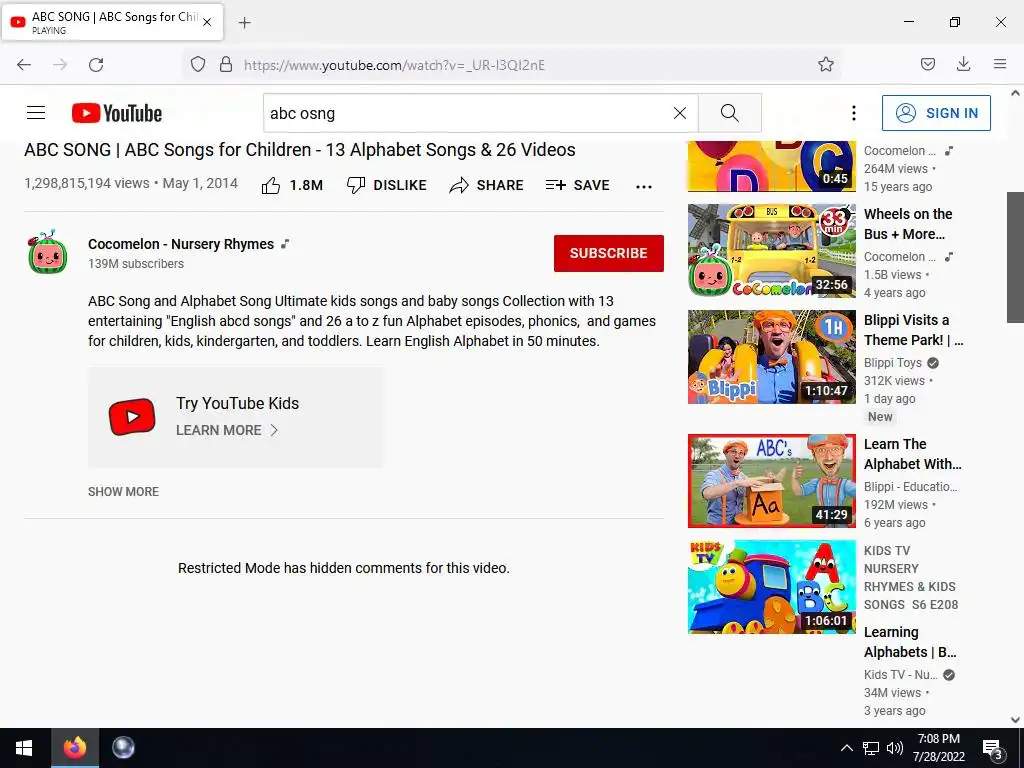Click Kids TV - Nu... channel name

(901, 675)
